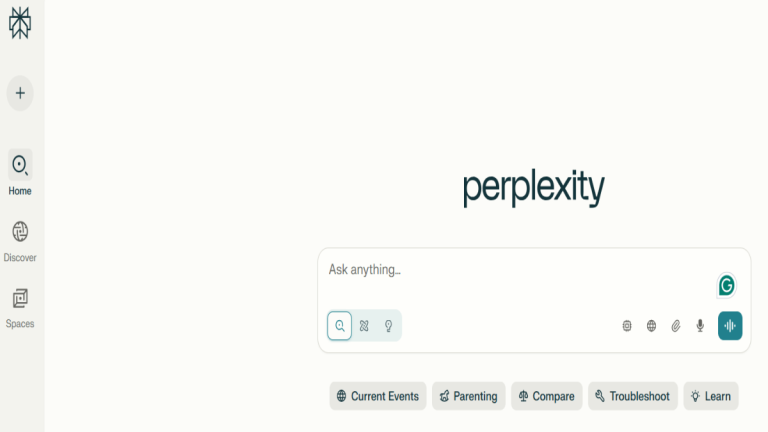Image resolution: width=768 pixels, height=432 pixels.
Task: Click the microphone dictation icon
Action: (x=700, y=326)
